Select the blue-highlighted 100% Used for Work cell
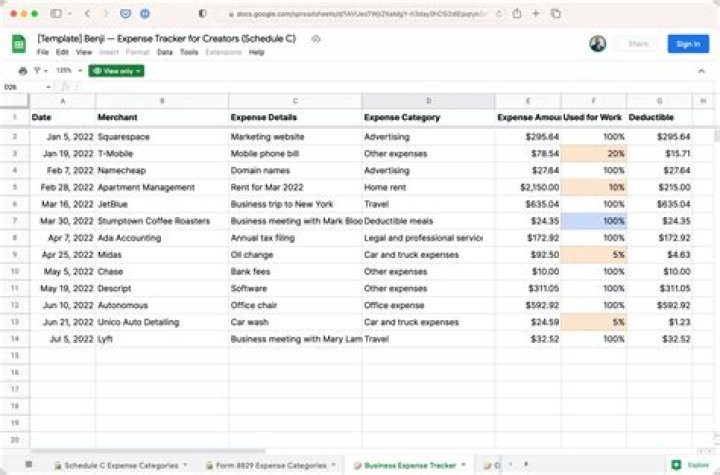Image resolution: width=720 pixels, height=475 pixels. [x=594, y=220]
